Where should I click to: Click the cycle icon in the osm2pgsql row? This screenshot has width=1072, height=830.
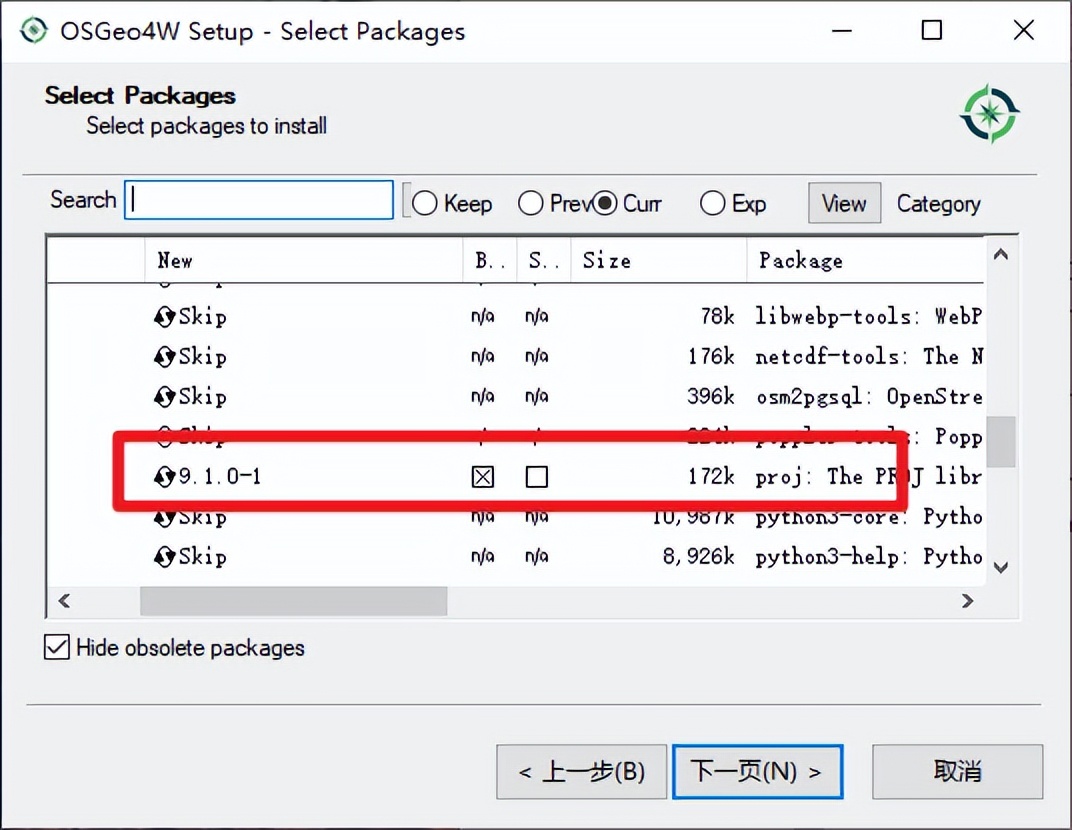pyautogui.click(x=165, y=397)
